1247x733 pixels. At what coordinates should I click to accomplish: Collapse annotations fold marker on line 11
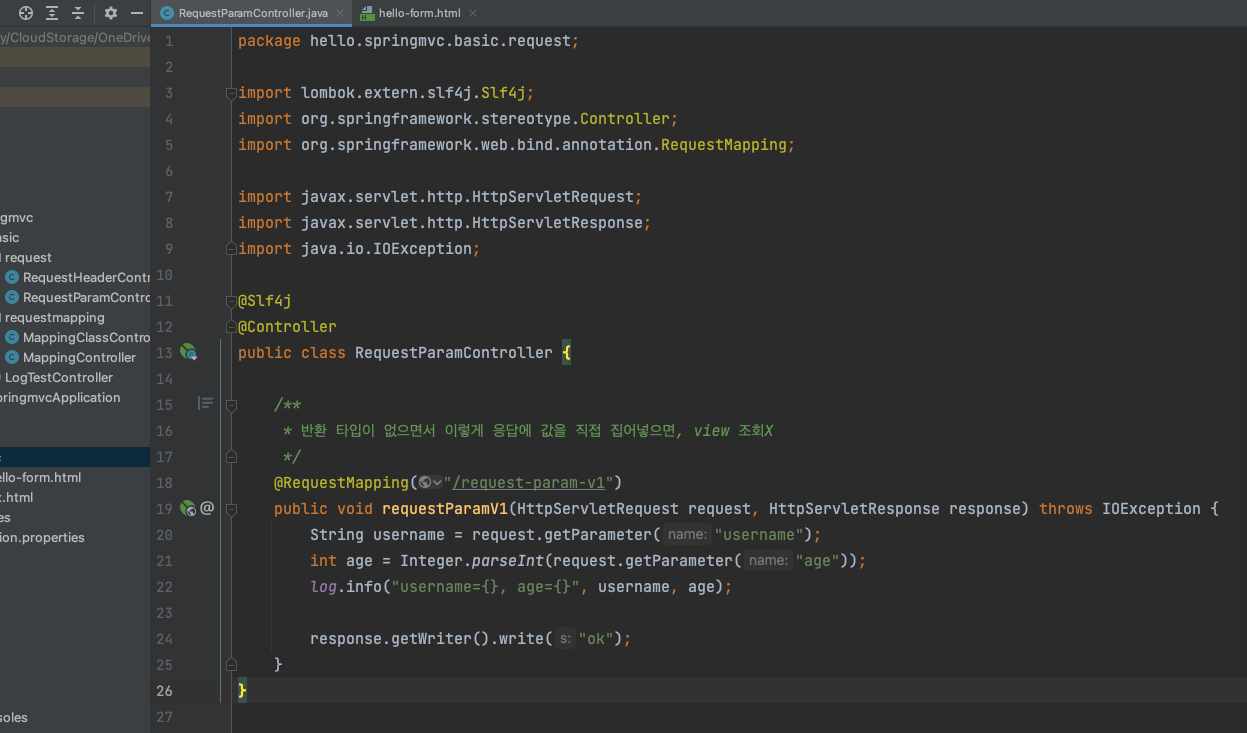click(231, 301)
